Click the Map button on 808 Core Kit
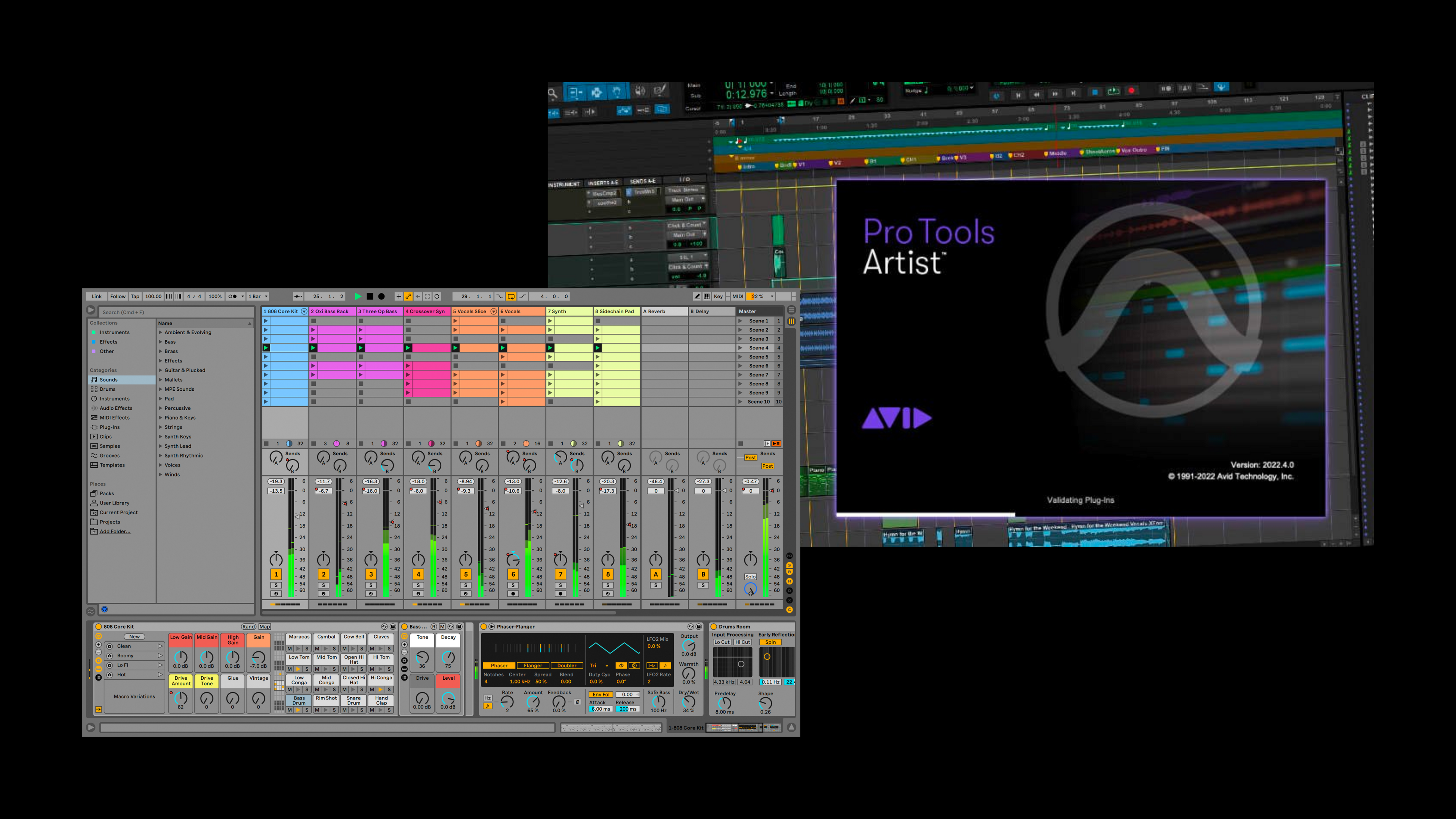The height and width of the screenshot is (819, 1456). (x=265, y=627)
